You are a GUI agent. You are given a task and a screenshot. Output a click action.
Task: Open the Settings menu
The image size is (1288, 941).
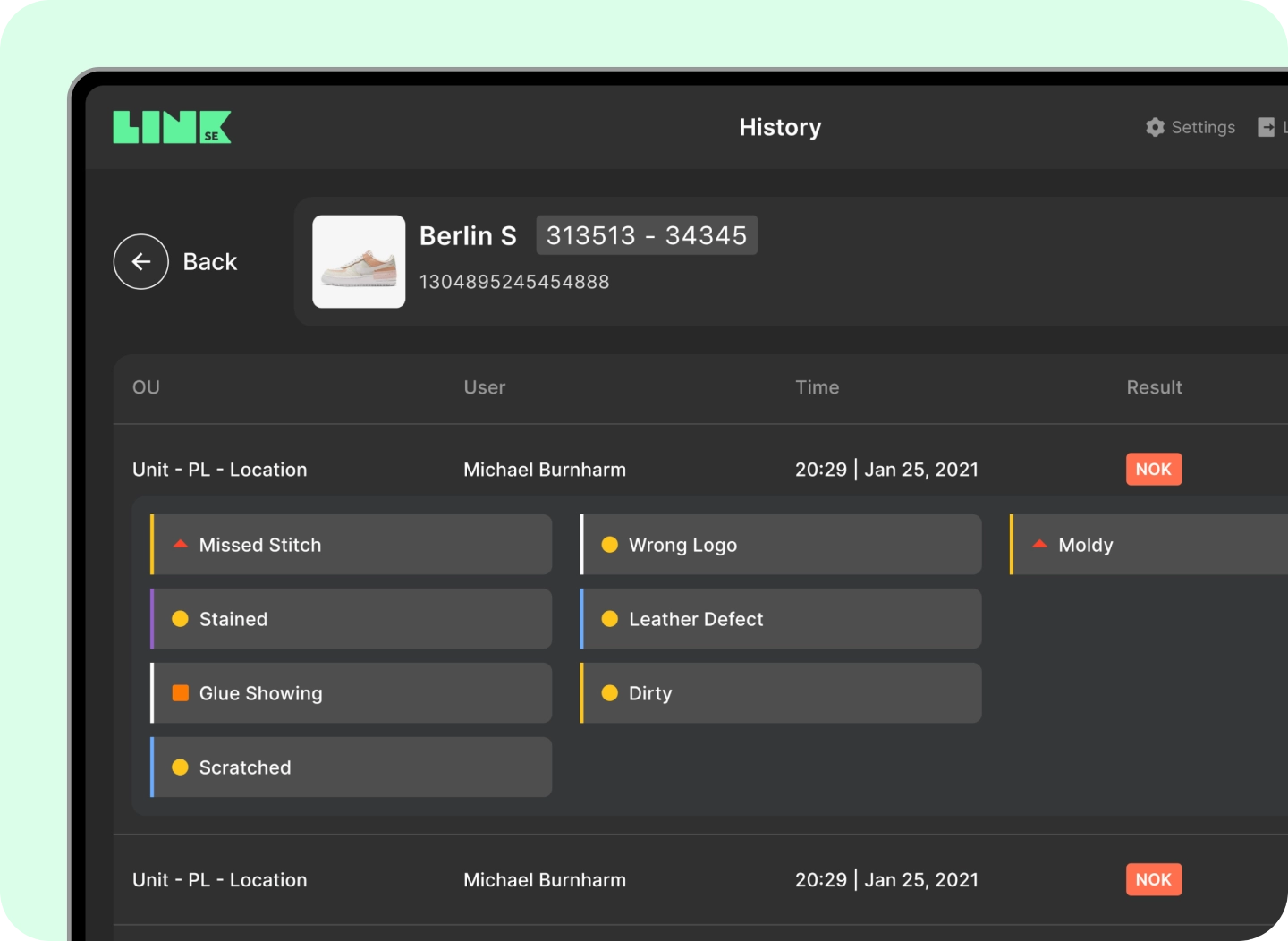coord(1191,127)
